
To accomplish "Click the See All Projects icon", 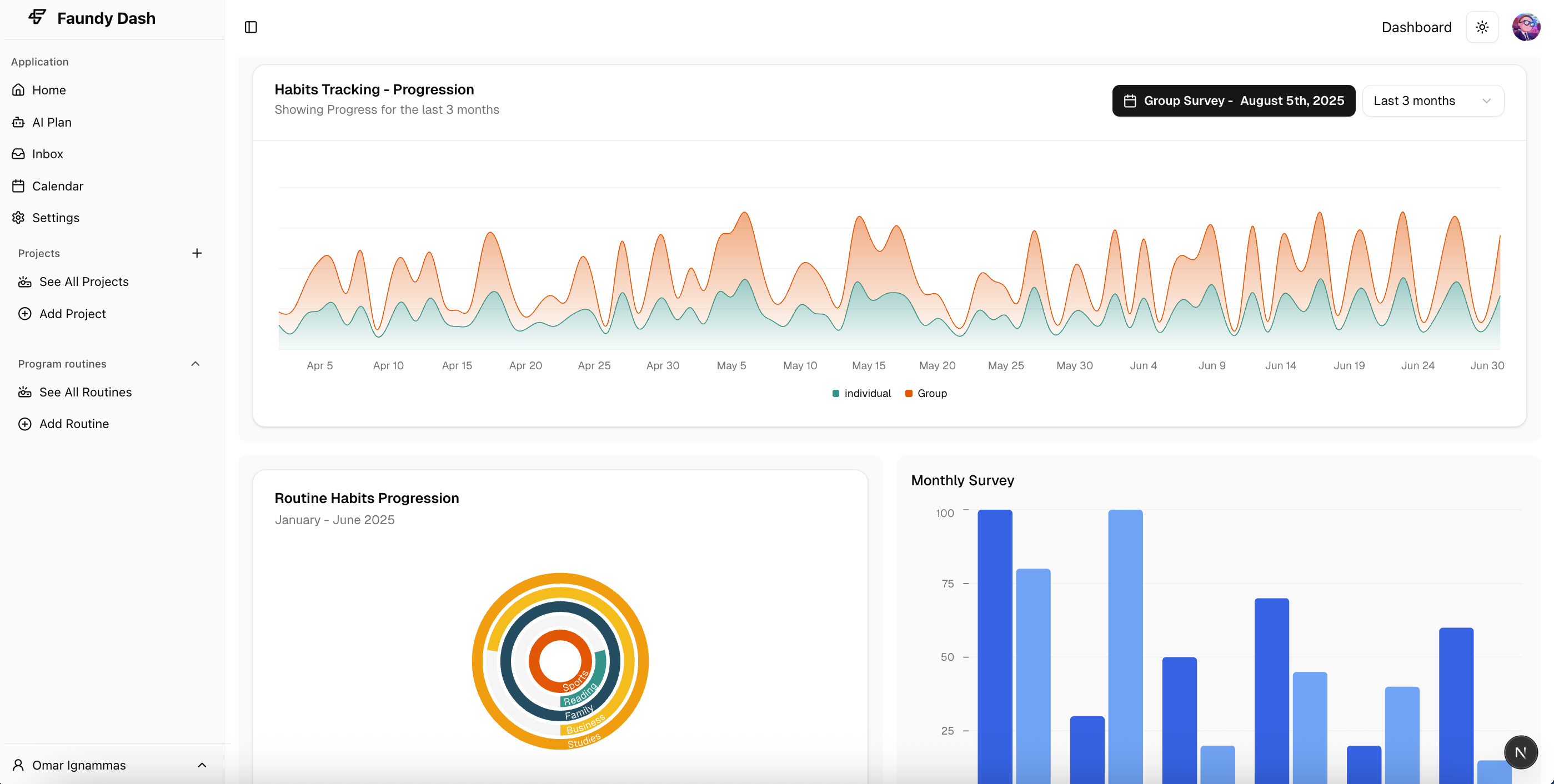I will pyautogui.click(x=25, y=282).
